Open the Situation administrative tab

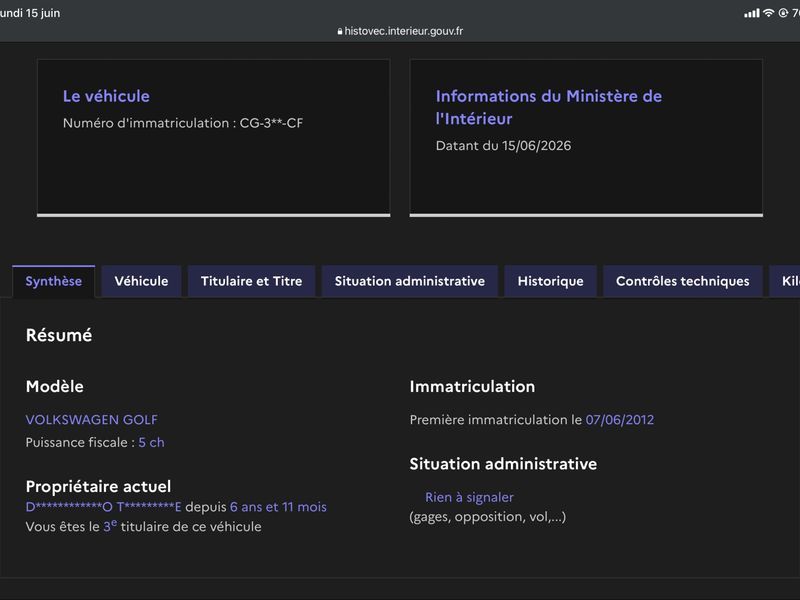click(x=410, y=281)
